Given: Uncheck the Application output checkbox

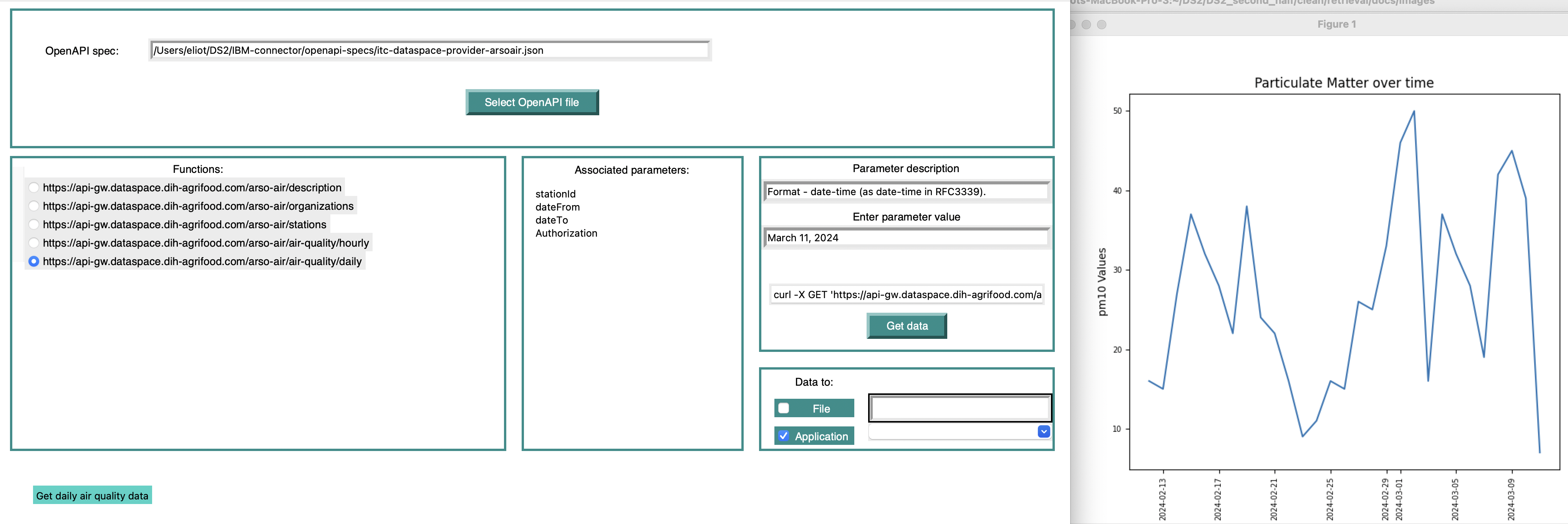Looking at the screenshot, I should (784, 436).
